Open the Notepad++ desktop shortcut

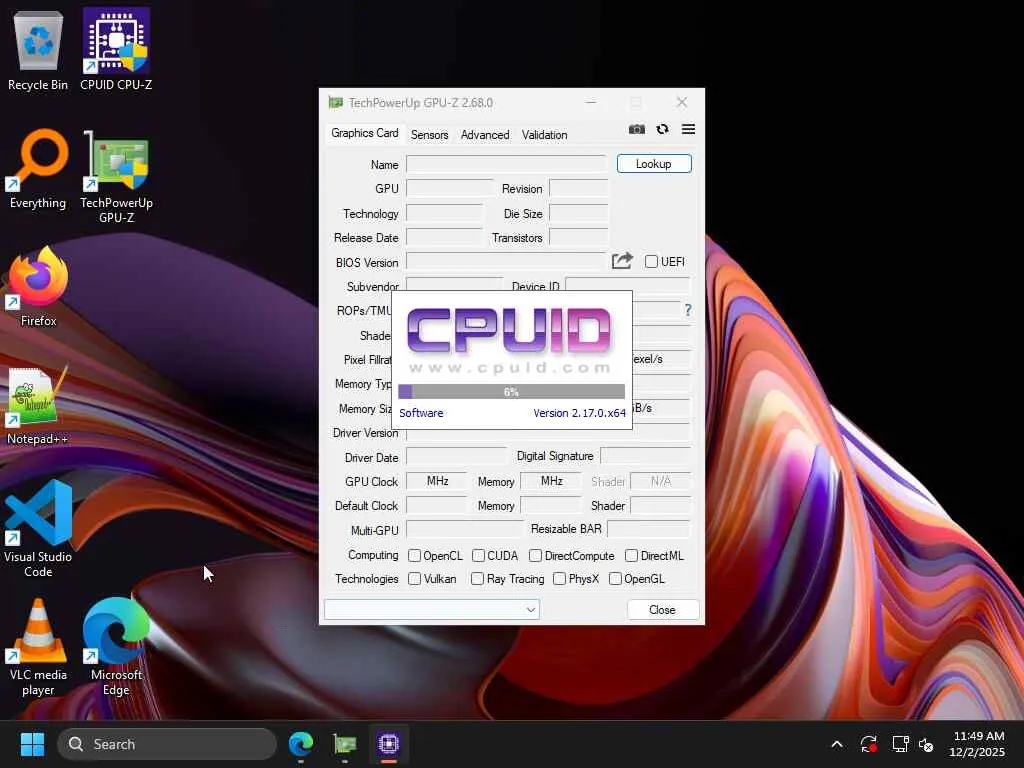point(38,405)
